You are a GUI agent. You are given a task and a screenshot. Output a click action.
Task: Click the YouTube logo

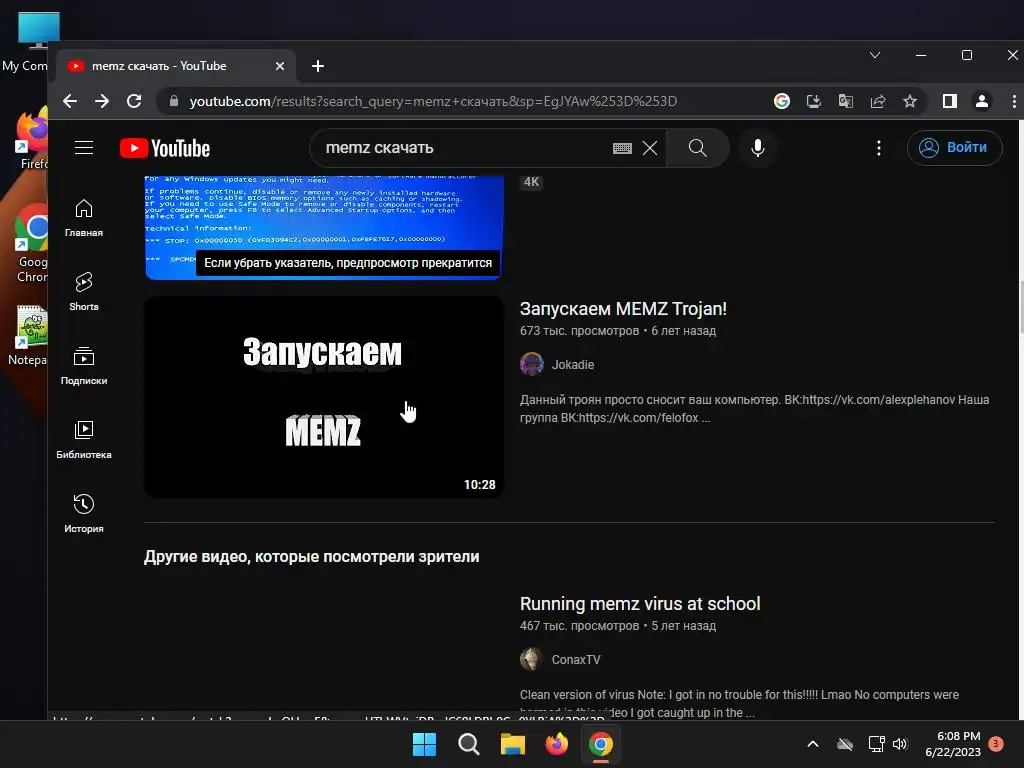pyautogui.click(x=165, y=148)
